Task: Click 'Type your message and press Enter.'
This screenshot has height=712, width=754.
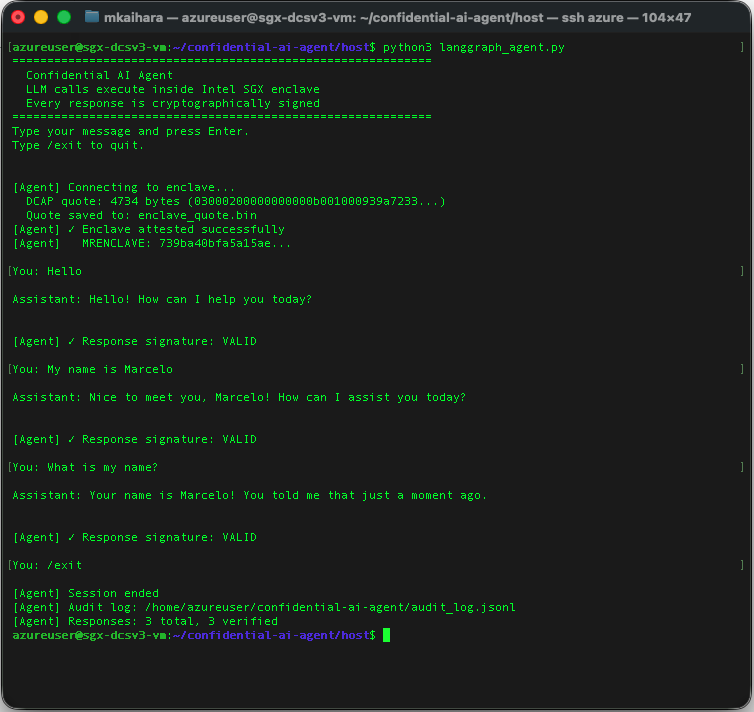Action: click(130, 131)
